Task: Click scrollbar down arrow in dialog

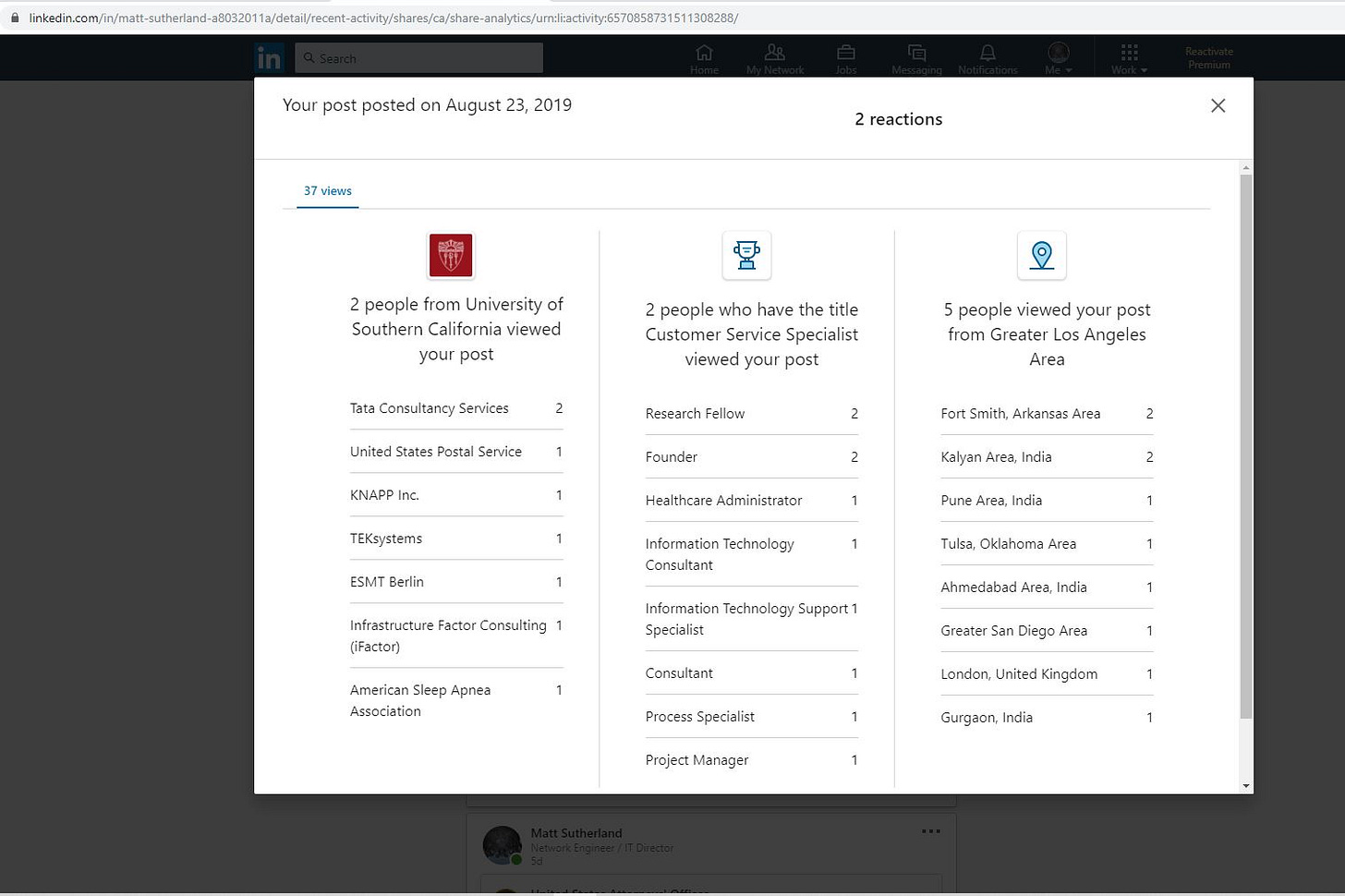Action: (x=1246, y=786)
